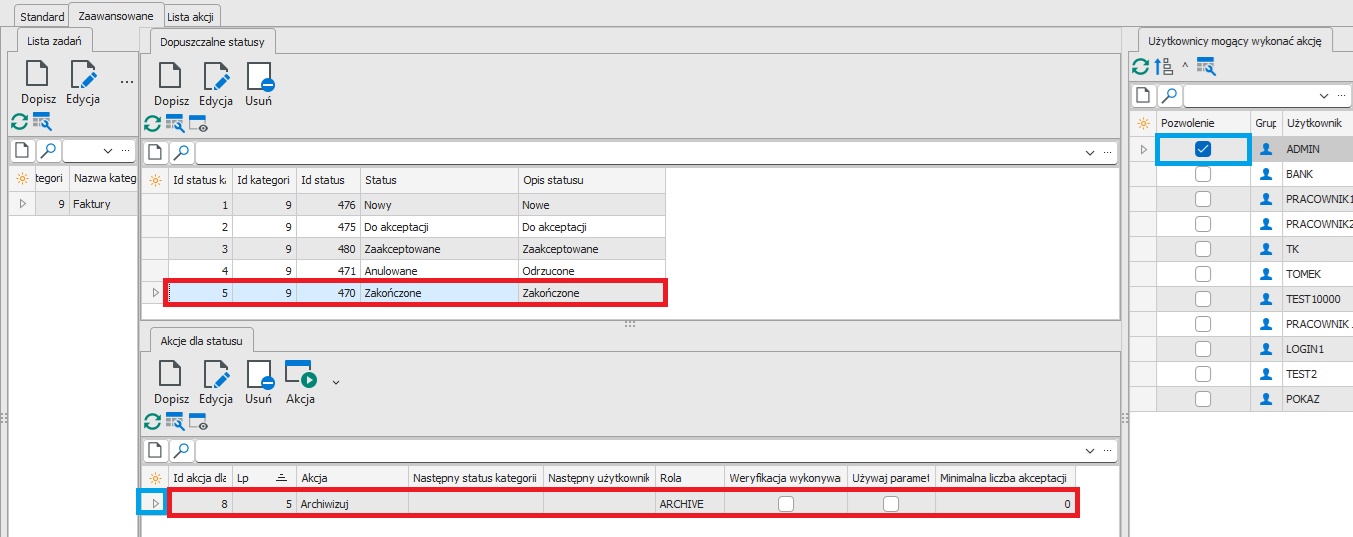
Task: Switch to the Standard tab
Action: pyautogui.click(x=42, y=17)
